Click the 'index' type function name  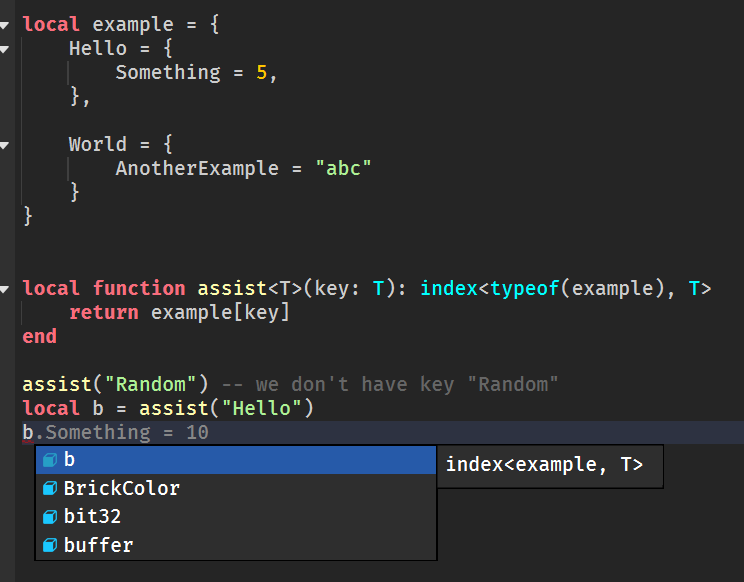point(449,289)
